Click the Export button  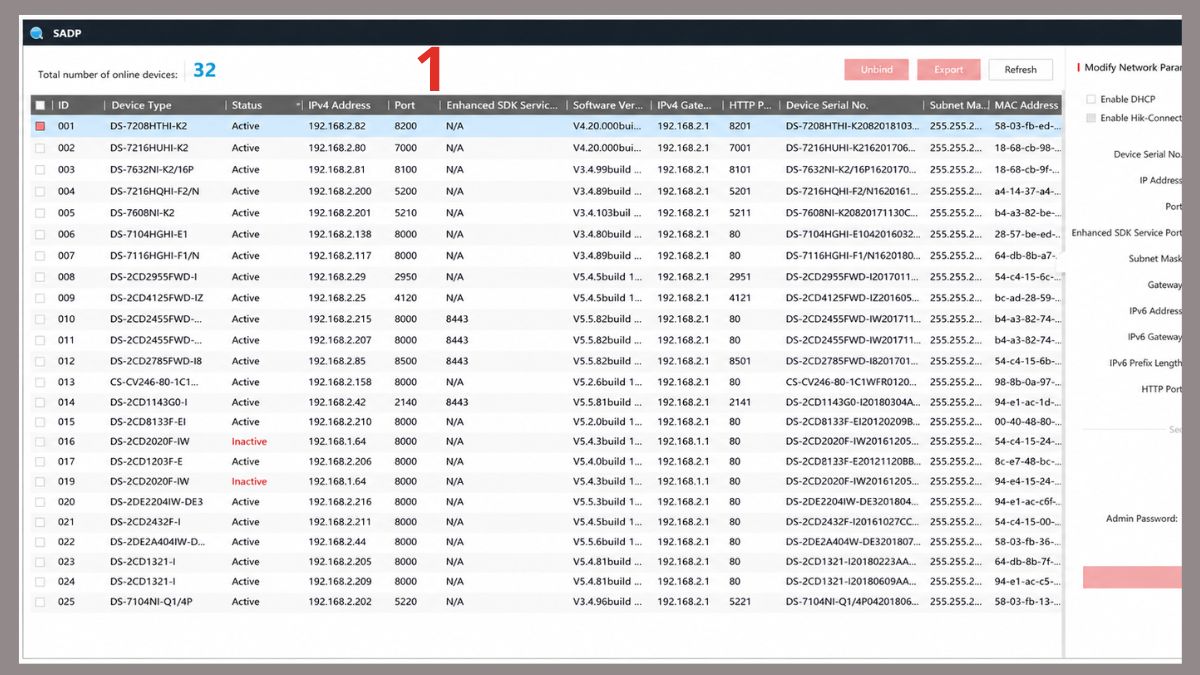[948, 69]
